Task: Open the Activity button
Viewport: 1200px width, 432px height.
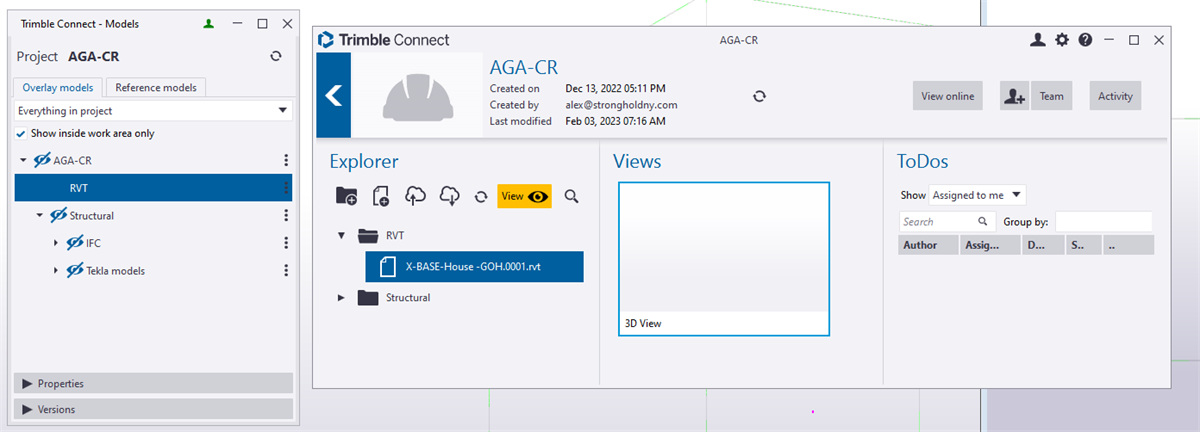Action: [1115, 96]
